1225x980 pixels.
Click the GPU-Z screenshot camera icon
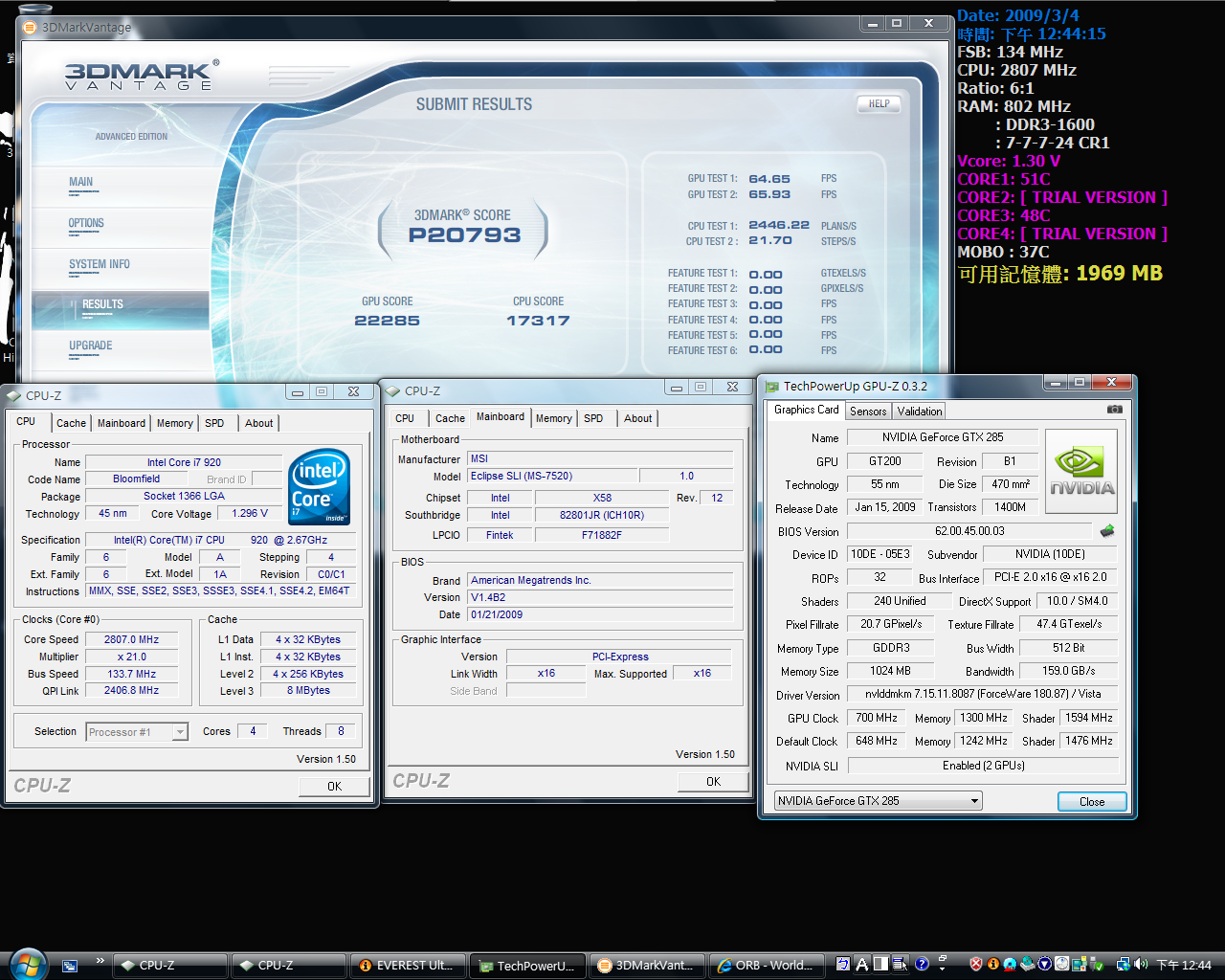[x=1115, y=410]
